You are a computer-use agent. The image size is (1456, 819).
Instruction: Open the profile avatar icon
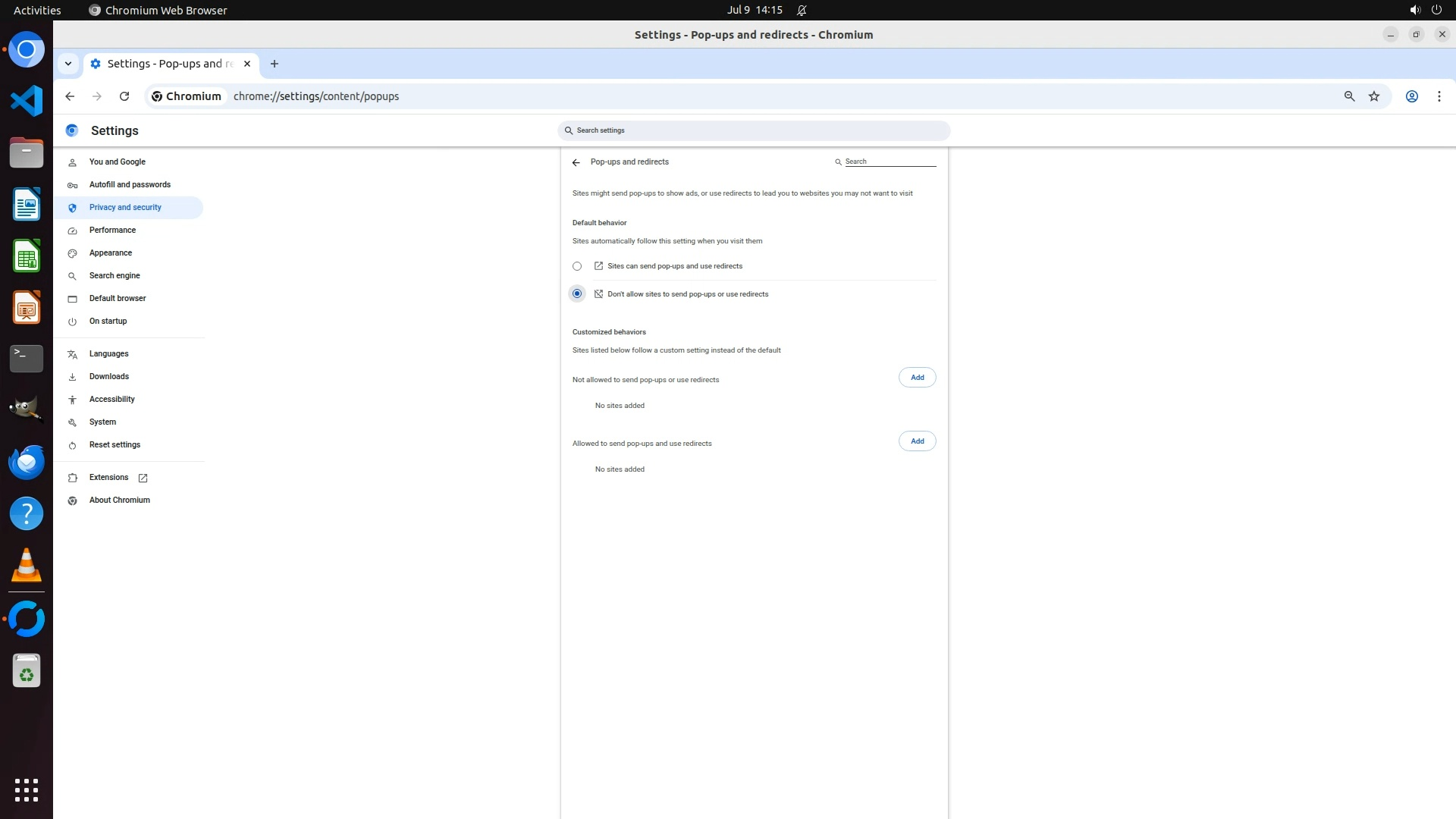(1411, 96)
